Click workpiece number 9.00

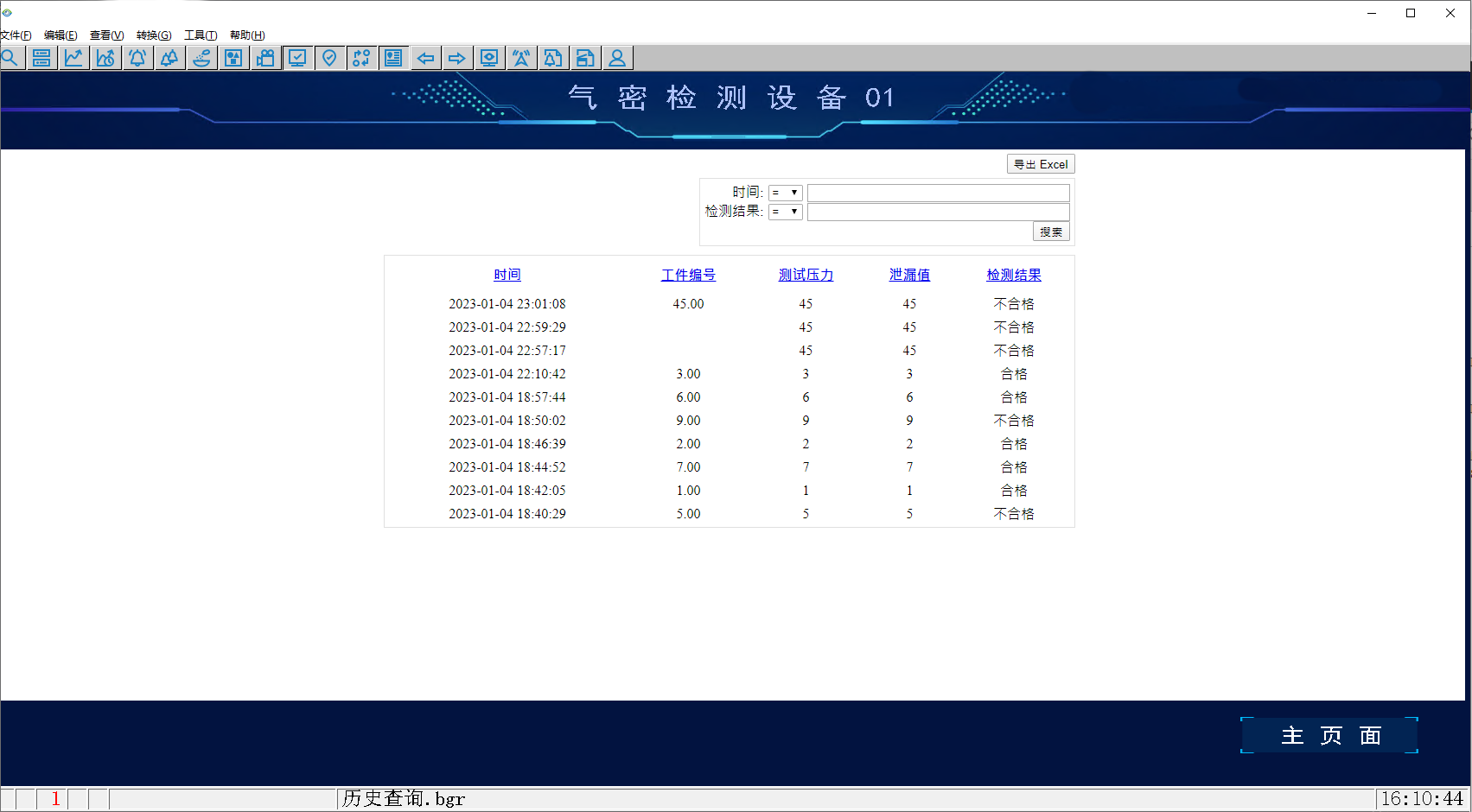688,421
